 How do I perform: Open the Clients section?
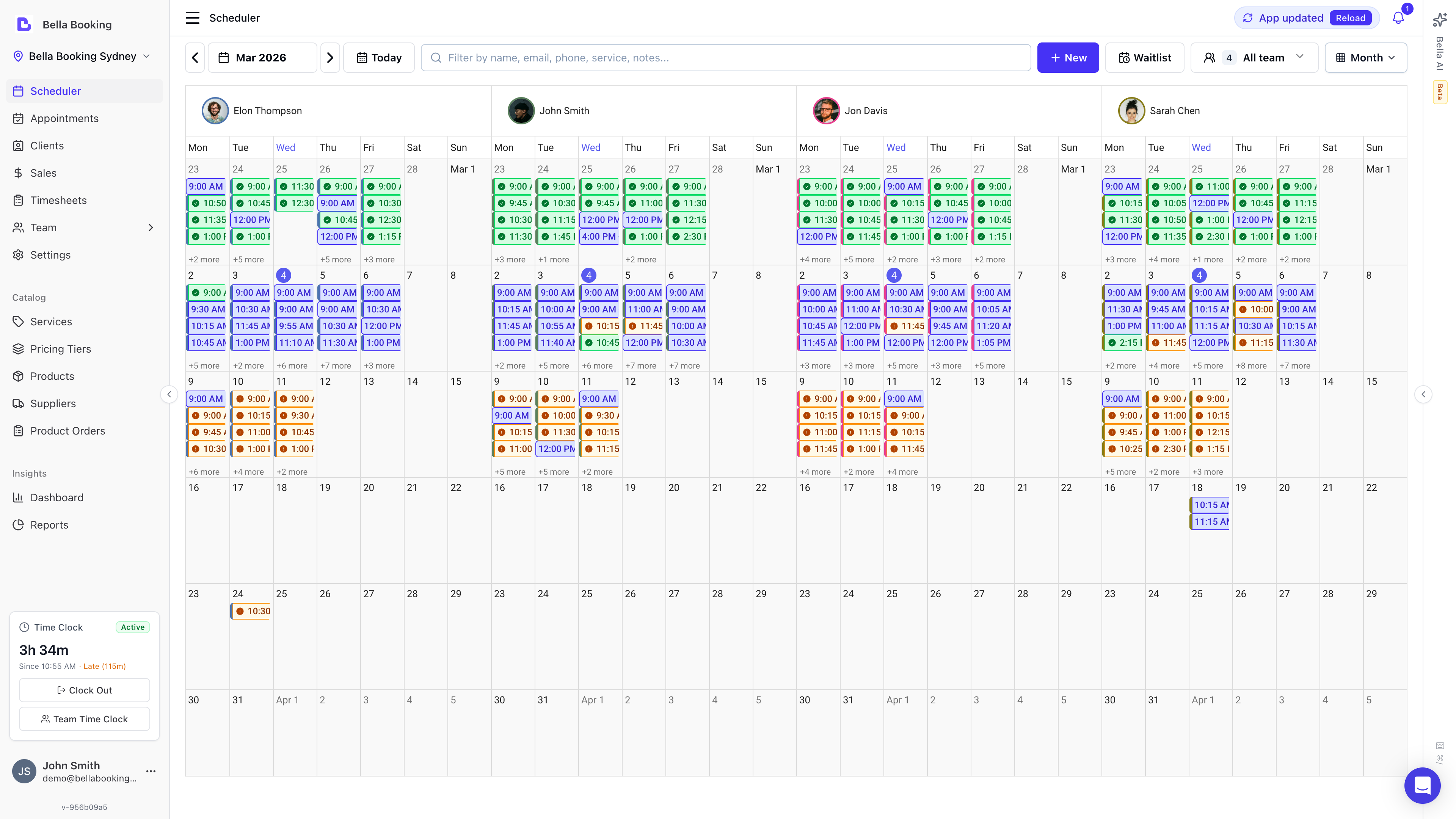[47, 145]
